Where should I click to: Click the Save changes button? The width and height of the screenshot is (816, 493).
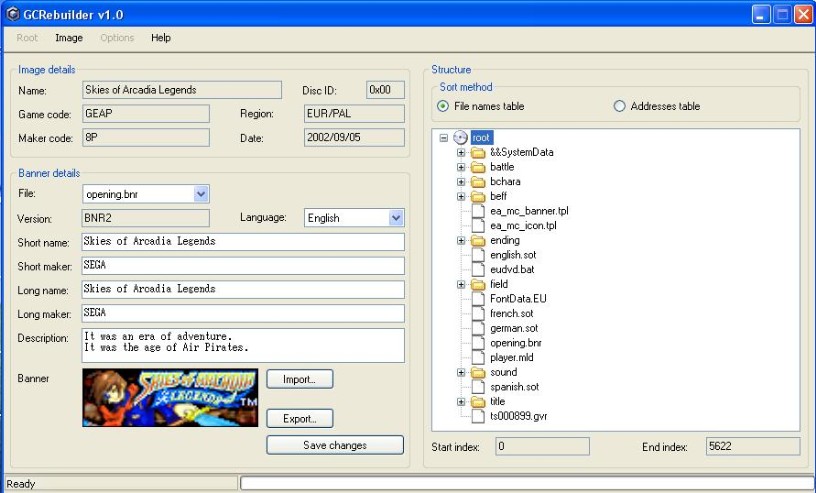(x=335, y=445)
